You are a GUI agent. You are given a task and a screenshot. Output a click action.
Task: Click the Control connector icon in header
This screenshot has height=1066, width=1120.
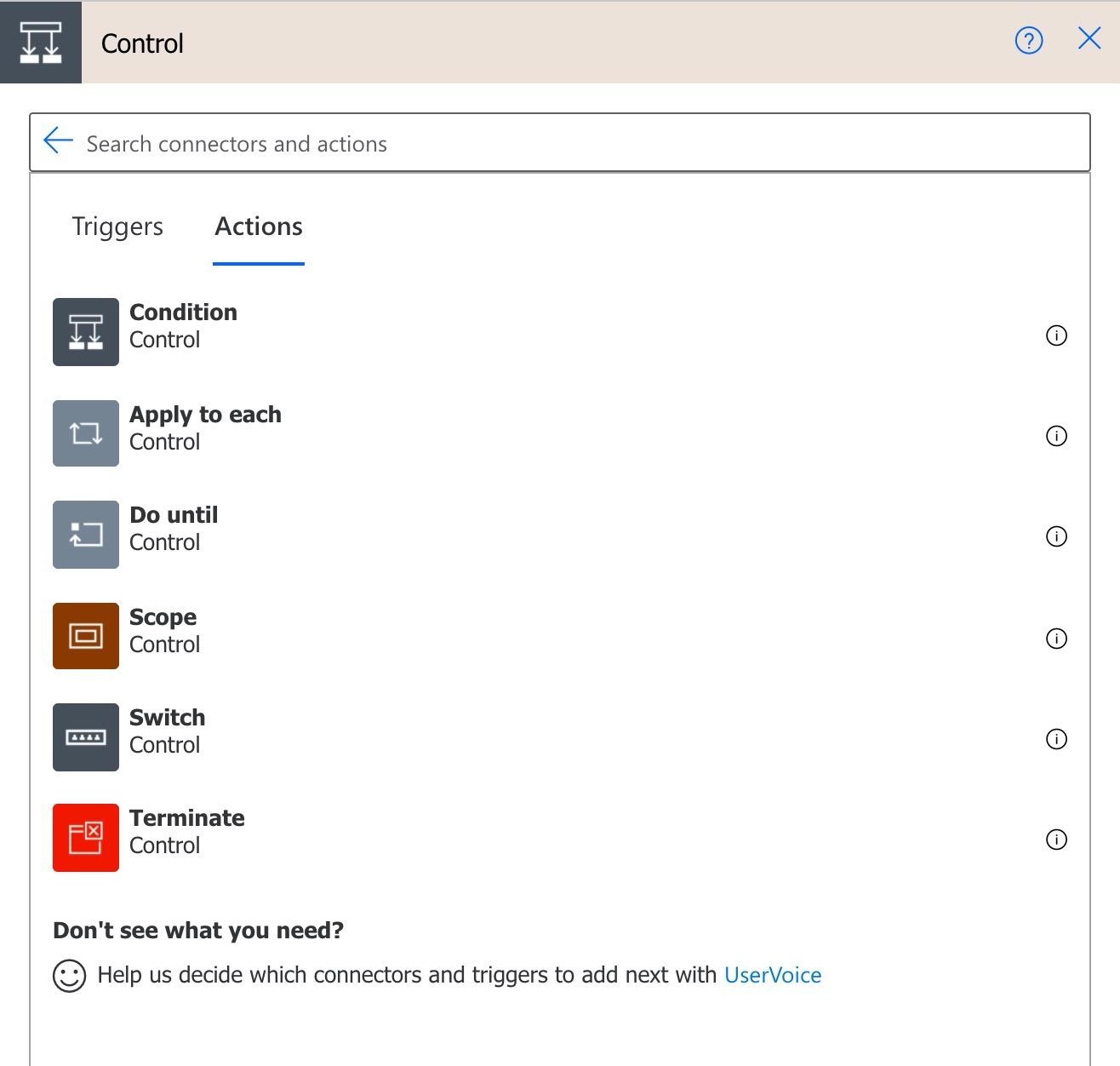[x=41, y=43]
